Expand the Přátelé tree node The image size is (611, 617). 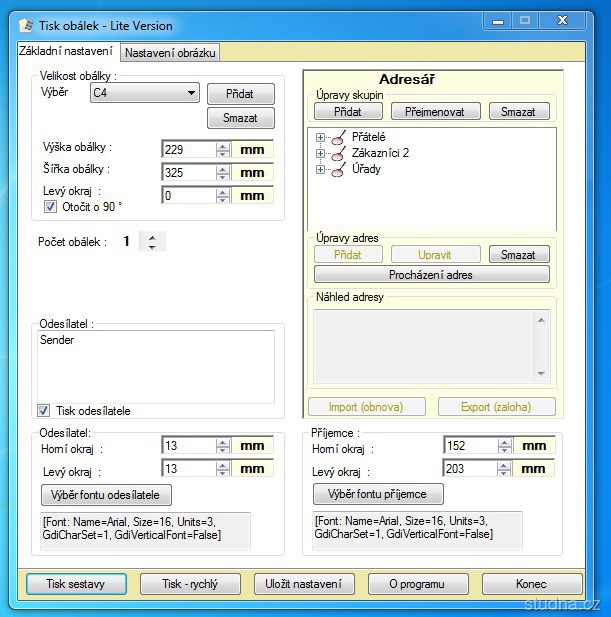click(320, 137)
